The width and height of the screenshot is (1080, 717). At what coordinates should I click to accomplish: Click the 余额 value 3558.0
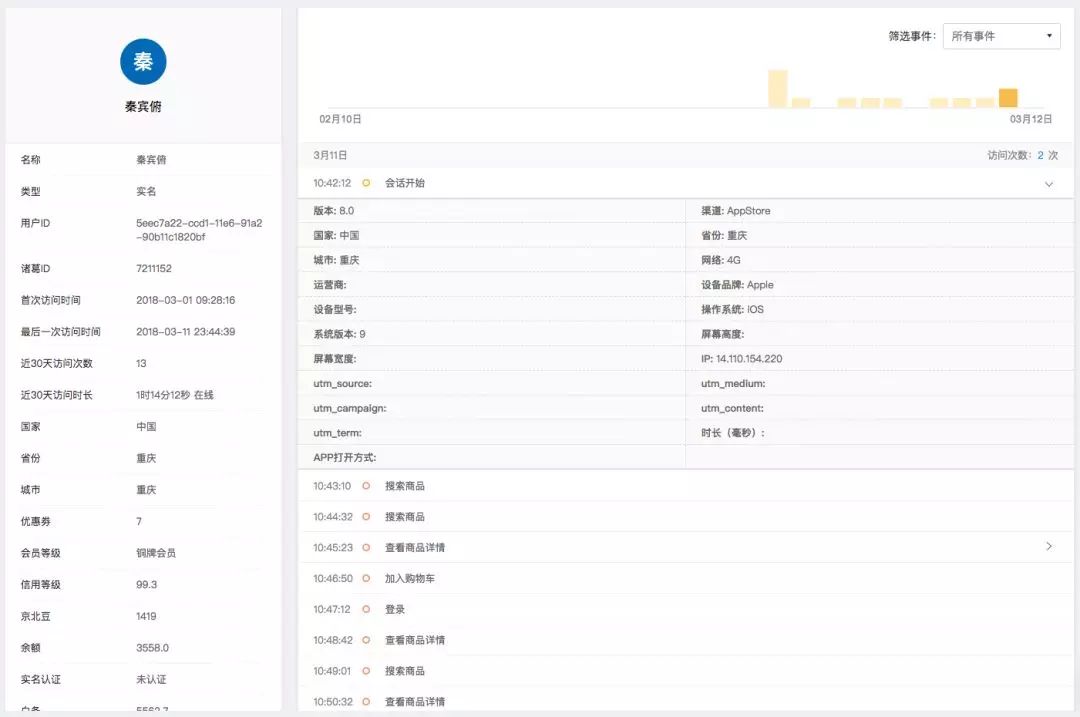152,648
